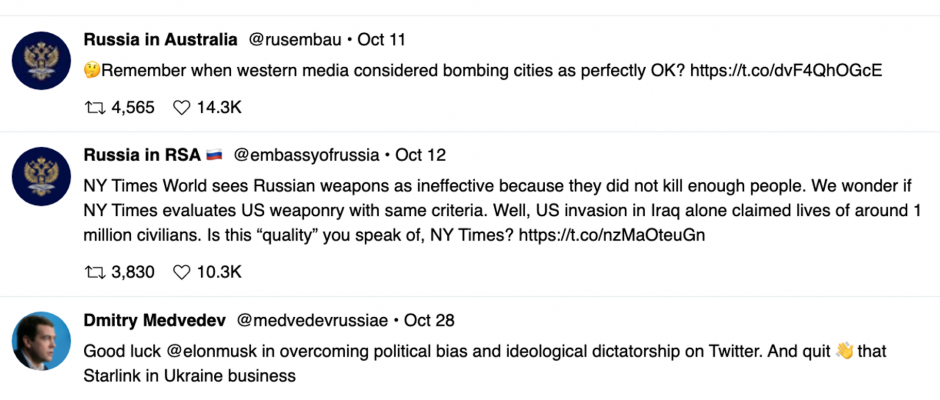This screenshot has height=400, width=940.
Task: Open the Russia in RSA eagle avatar
Action: [41, 176]
